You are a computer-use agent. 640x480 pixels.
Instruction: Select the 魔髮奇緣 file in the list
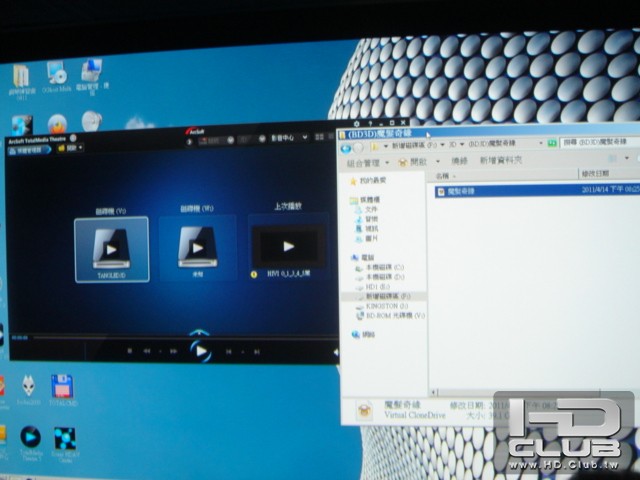click(x=537, y=191)
